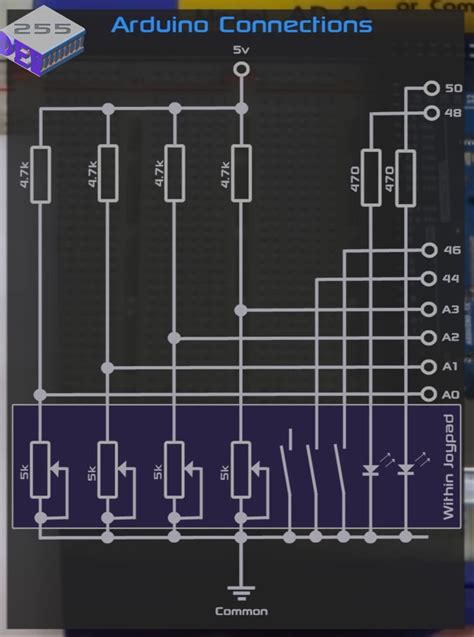This screenshot has height=637, width=474.
Task: Click the ground symbol above Common
Action: tap(241, 593)
